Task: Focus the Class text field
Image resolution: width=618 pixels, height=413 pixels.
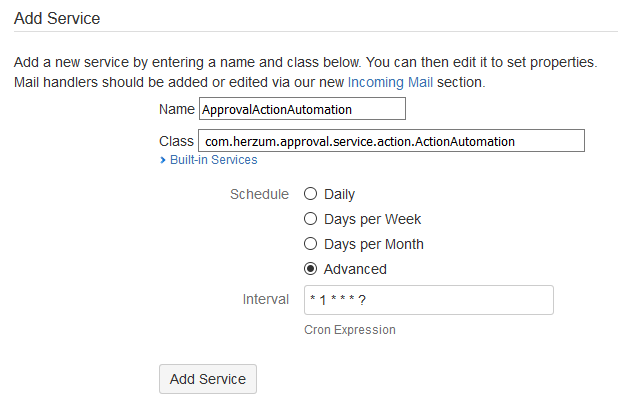Action: (391, 141)
